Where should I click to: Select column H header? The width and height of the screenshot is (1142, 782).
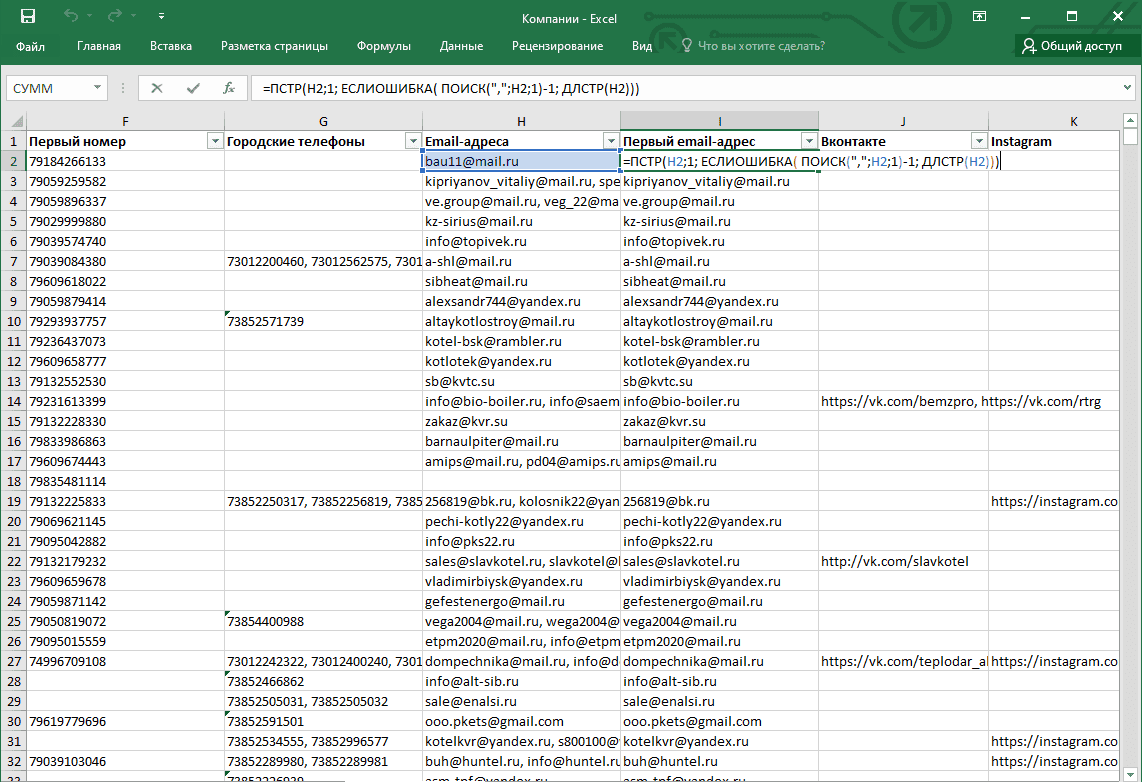(x=521, y=122)
